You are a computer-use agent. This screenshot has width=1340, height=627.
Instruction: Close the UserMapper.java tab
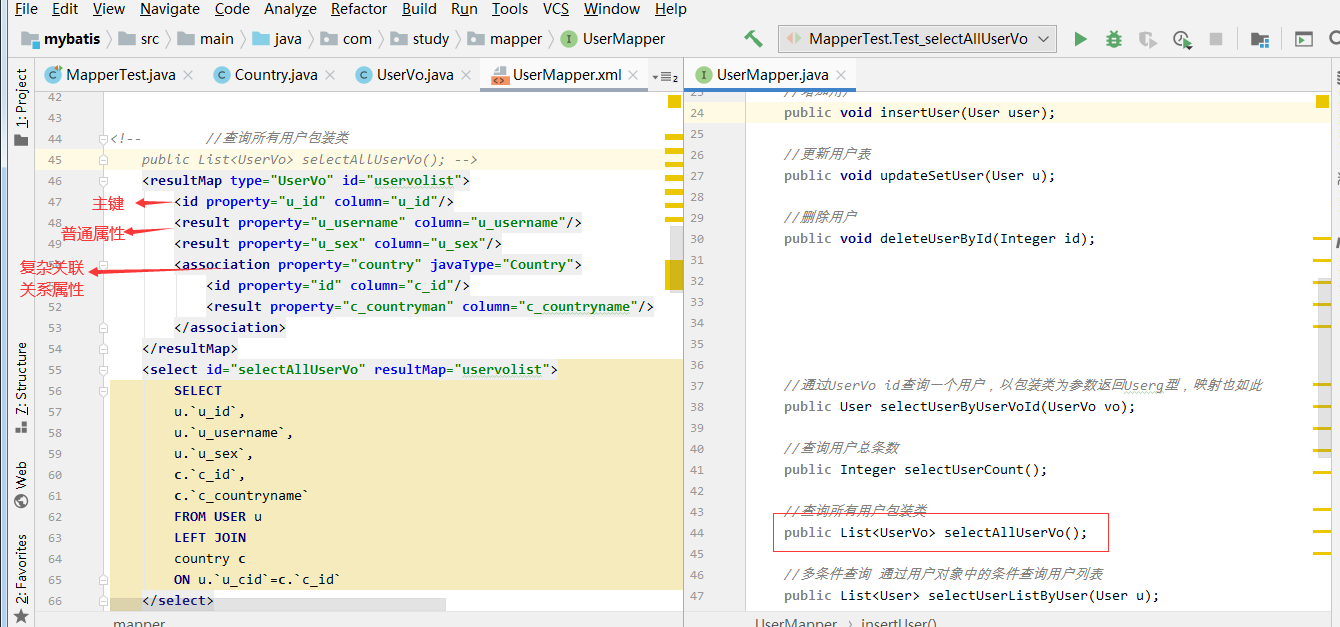click(x=841, y=75)
